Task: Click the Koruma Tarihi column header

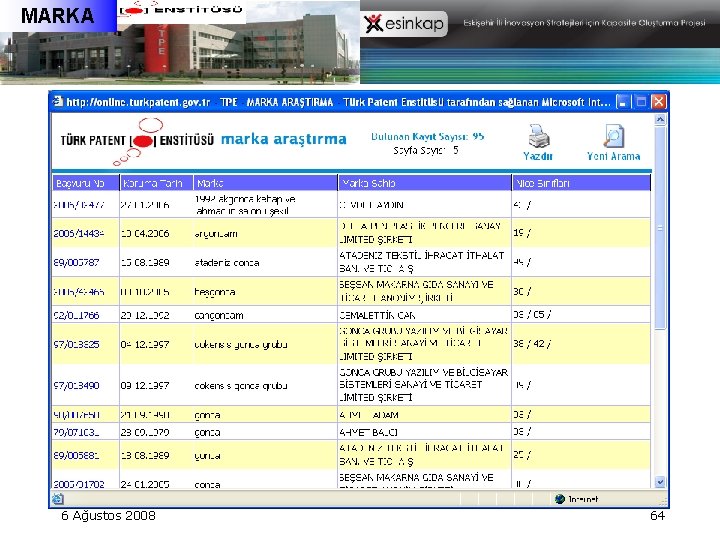Action: 156,183
